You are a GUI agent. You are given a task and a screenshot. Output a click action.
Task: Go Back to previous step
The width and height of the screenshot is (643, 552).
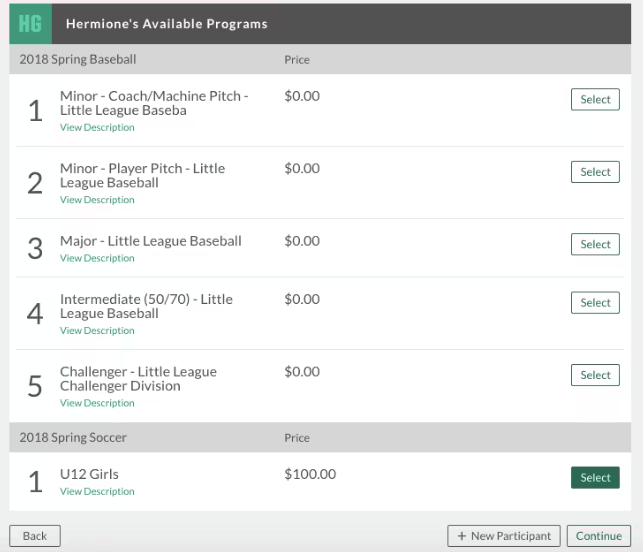(x=35, y=536)
